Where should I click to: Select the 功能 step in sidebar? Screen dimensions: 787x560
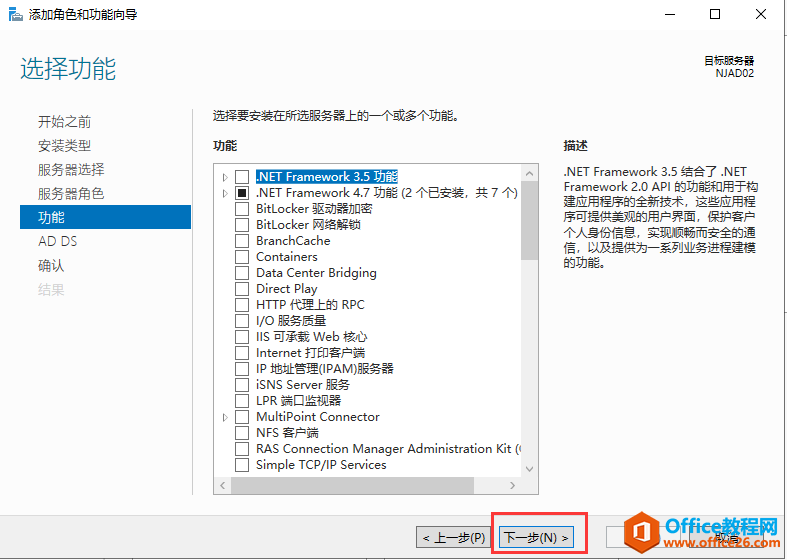(x=105, y=217)
